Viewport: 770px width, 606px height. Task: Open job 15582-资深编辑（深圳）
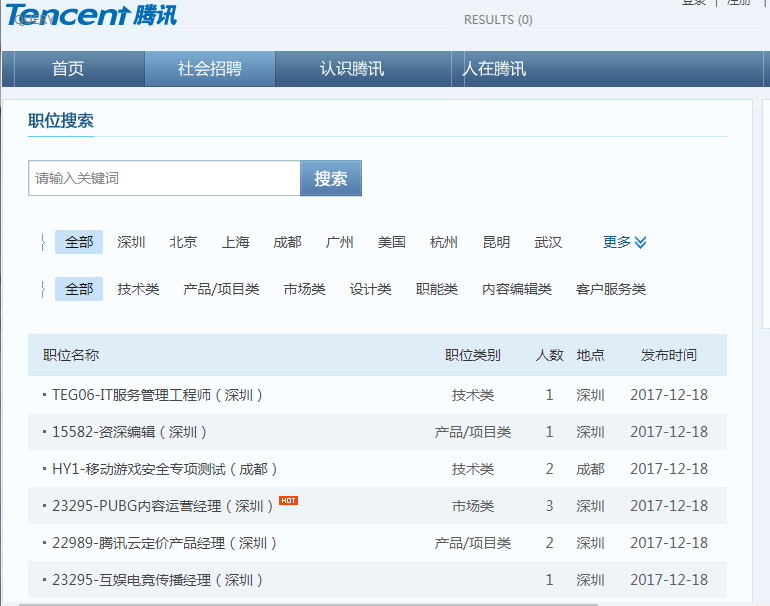pos(129,432)
